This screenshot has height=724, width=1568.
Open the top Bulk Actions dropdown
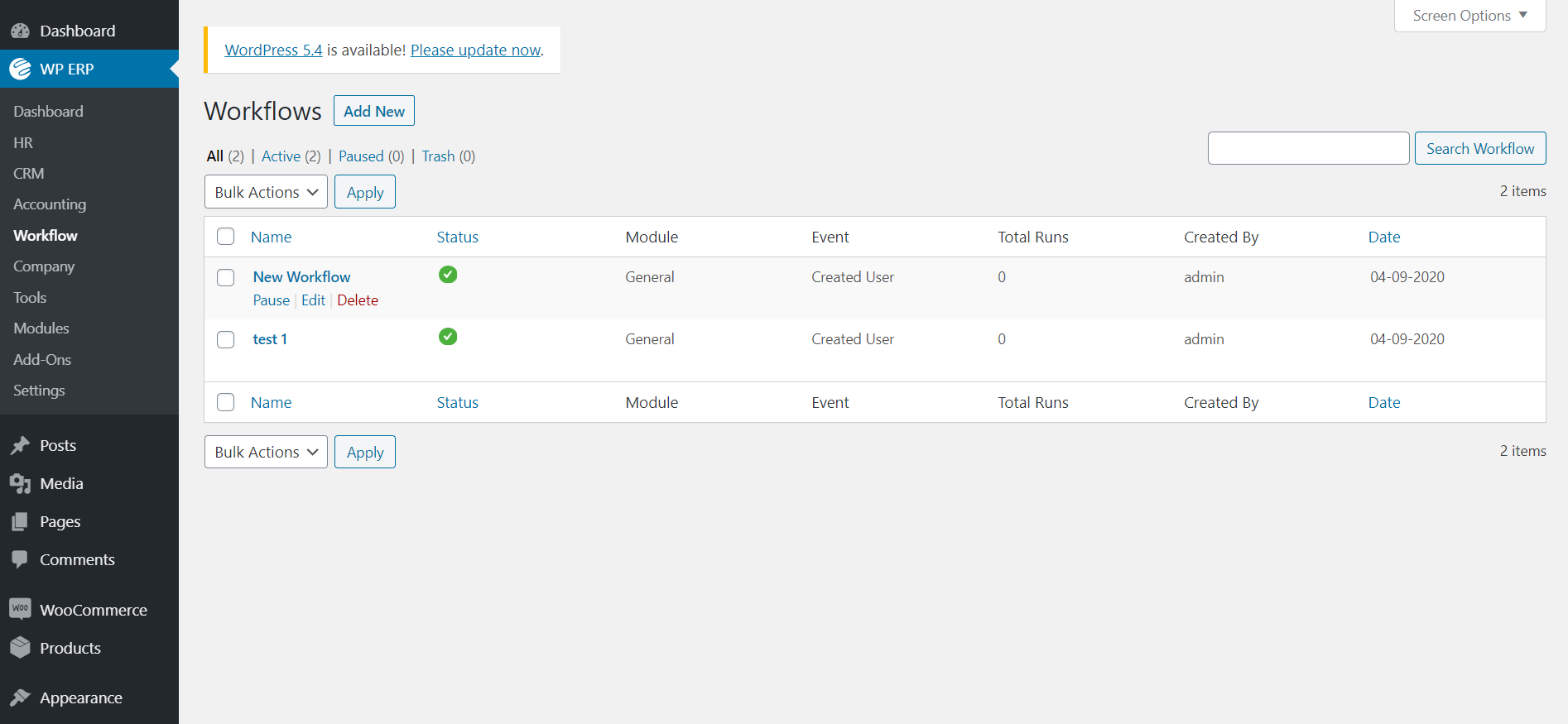click(x=266, y=192)
